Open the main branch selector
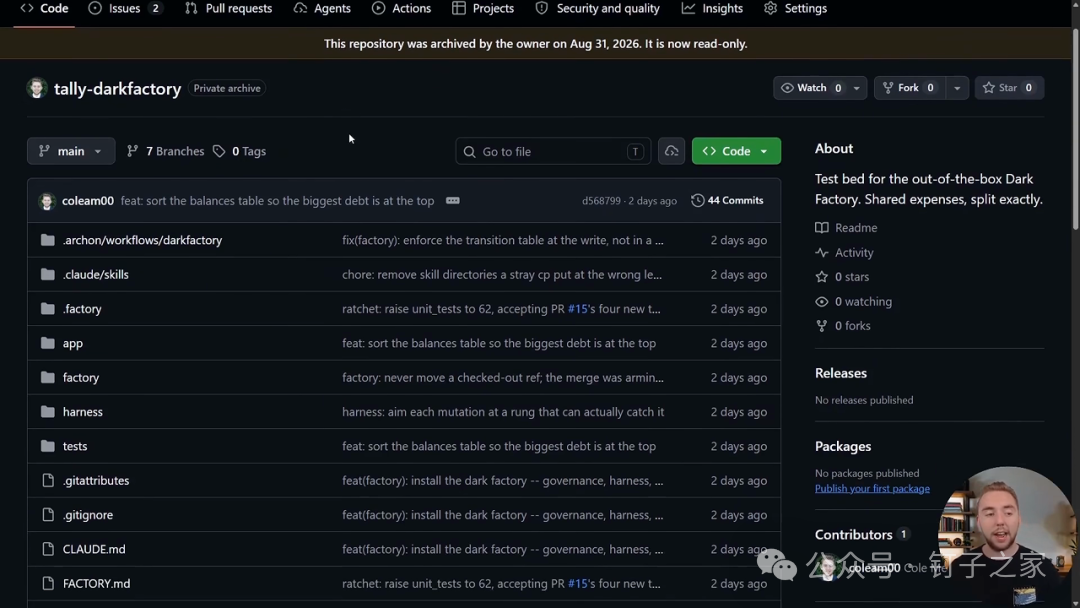This screenshot has width=1080, height=608. click(71, 151)
